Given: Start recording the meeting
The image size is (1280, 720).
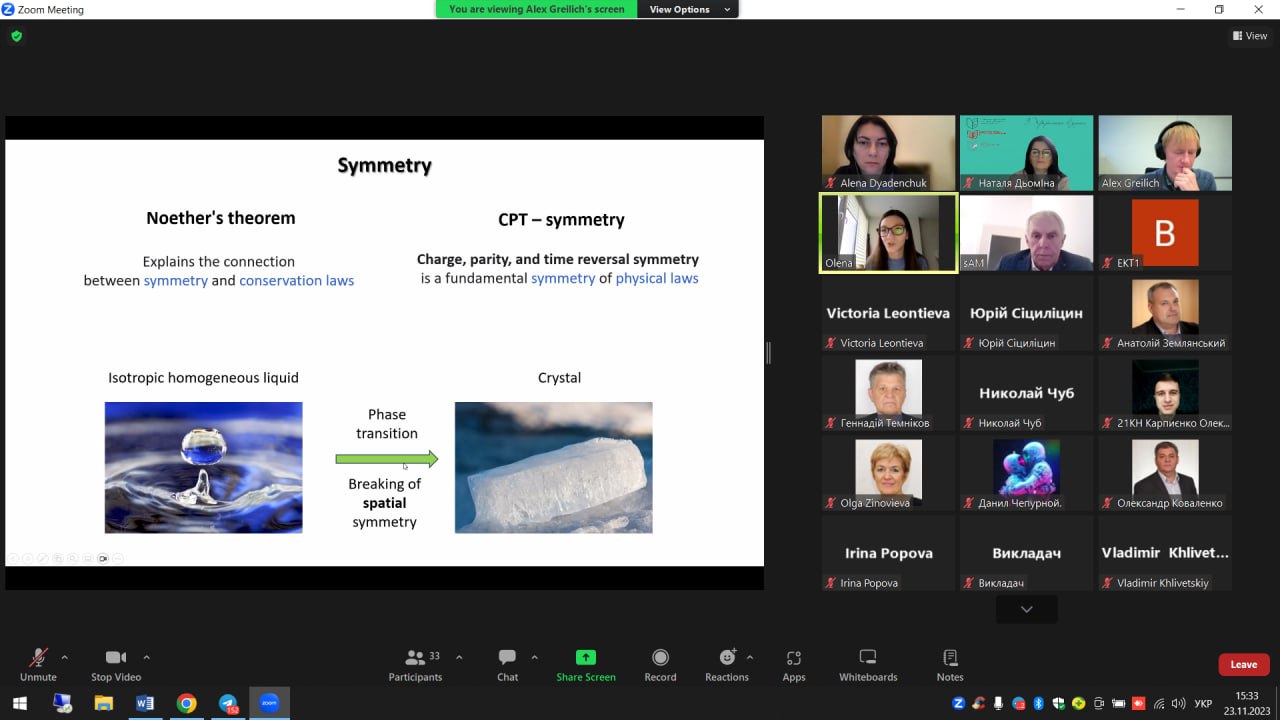Looking at the screenshot, I should pyautogui.click(x=660, y=664).
